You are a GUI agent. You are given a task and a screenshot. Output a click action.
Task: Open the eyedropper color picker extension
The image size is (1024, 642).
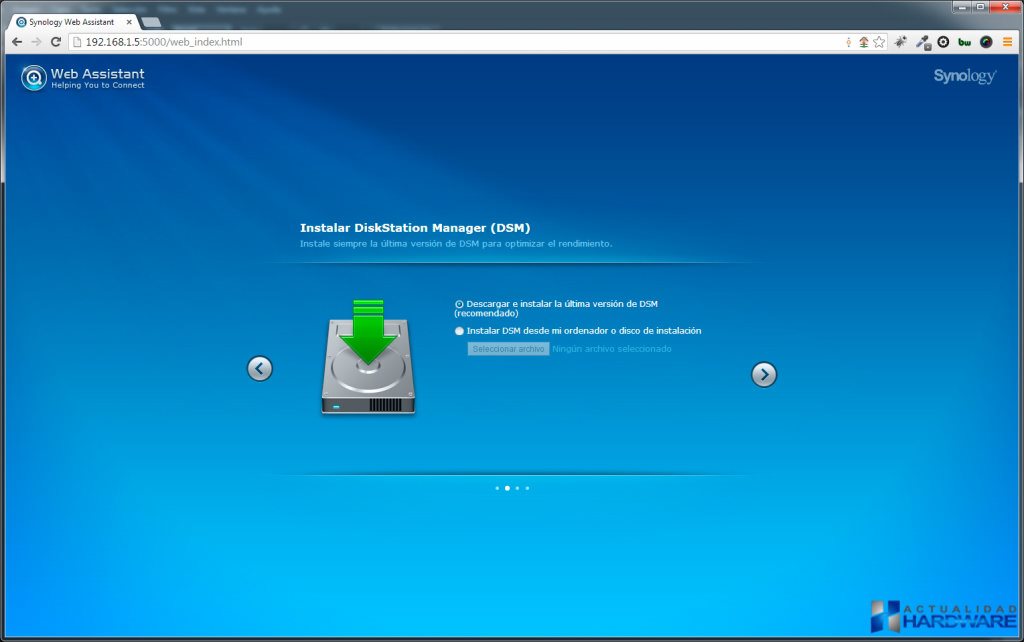pos(922,42)
